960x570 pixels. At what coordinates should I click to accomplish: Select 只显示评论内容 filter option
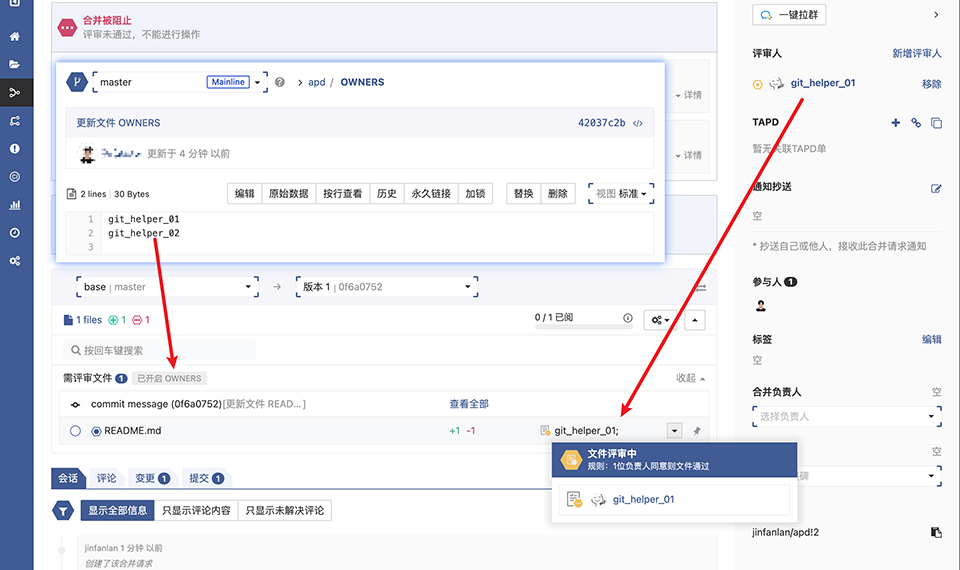(196, 511)
